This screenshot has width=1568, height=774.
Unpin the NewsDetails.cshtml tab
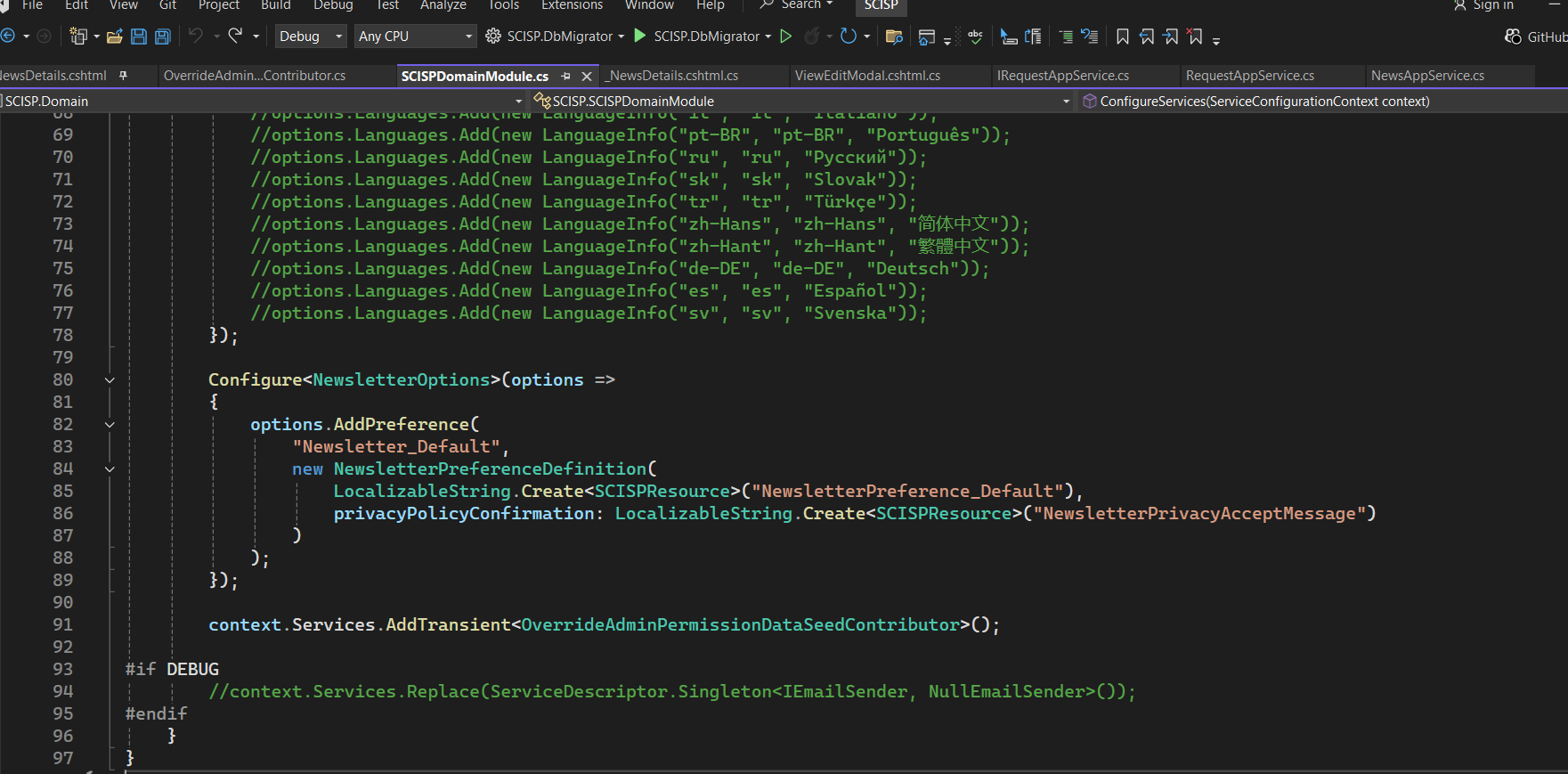(123, 76)
